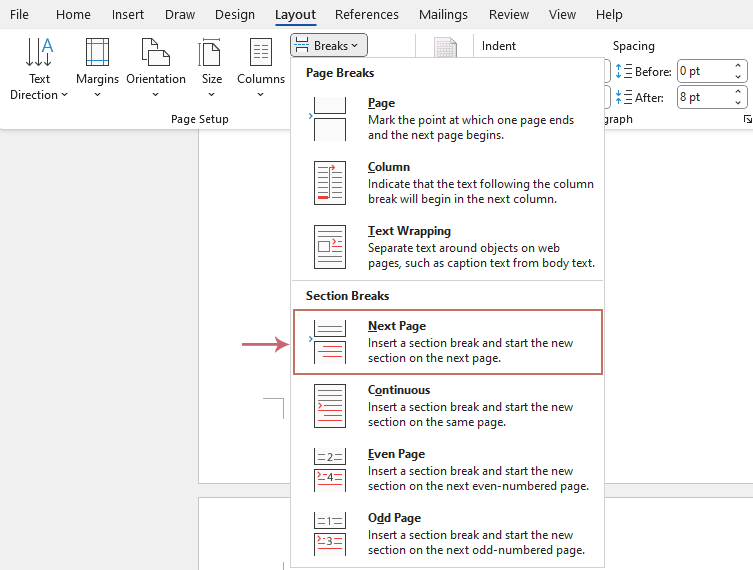Open the Home ribbon tab
The image size is (753, 570).
(73, 15)
